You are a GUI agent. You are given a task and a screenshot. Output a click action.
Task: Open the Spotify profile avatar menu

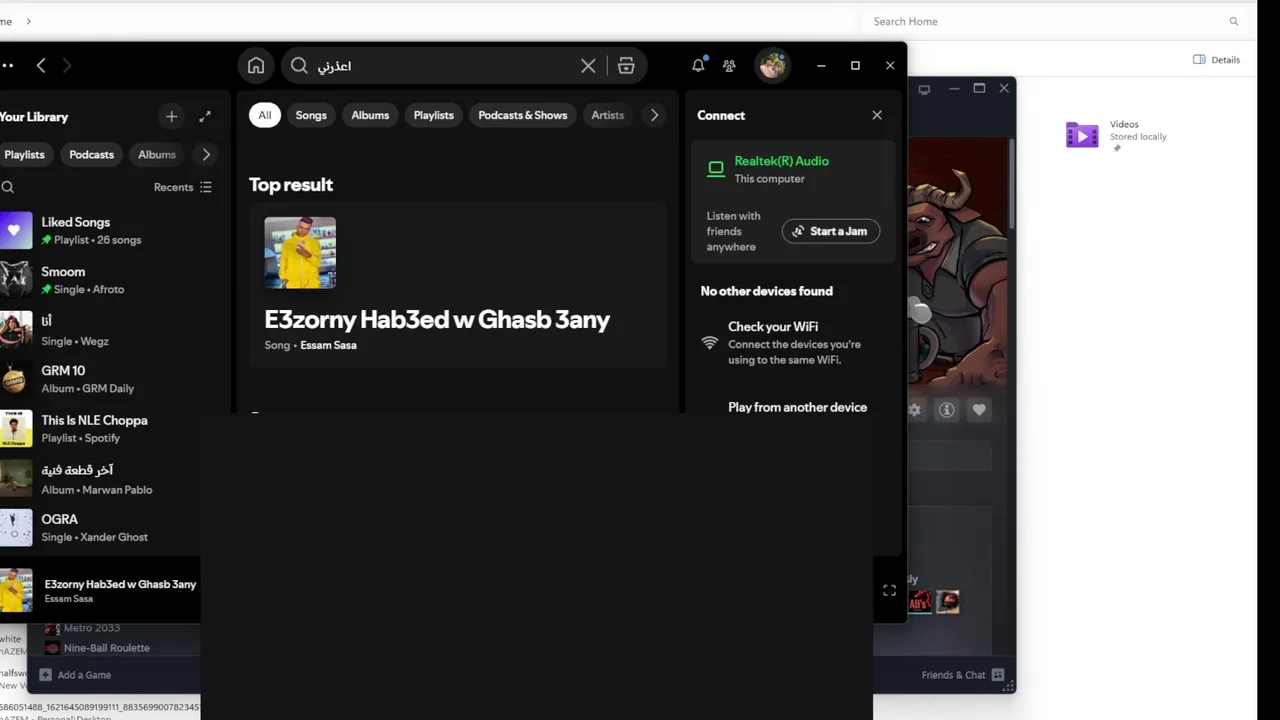[772, 66]
